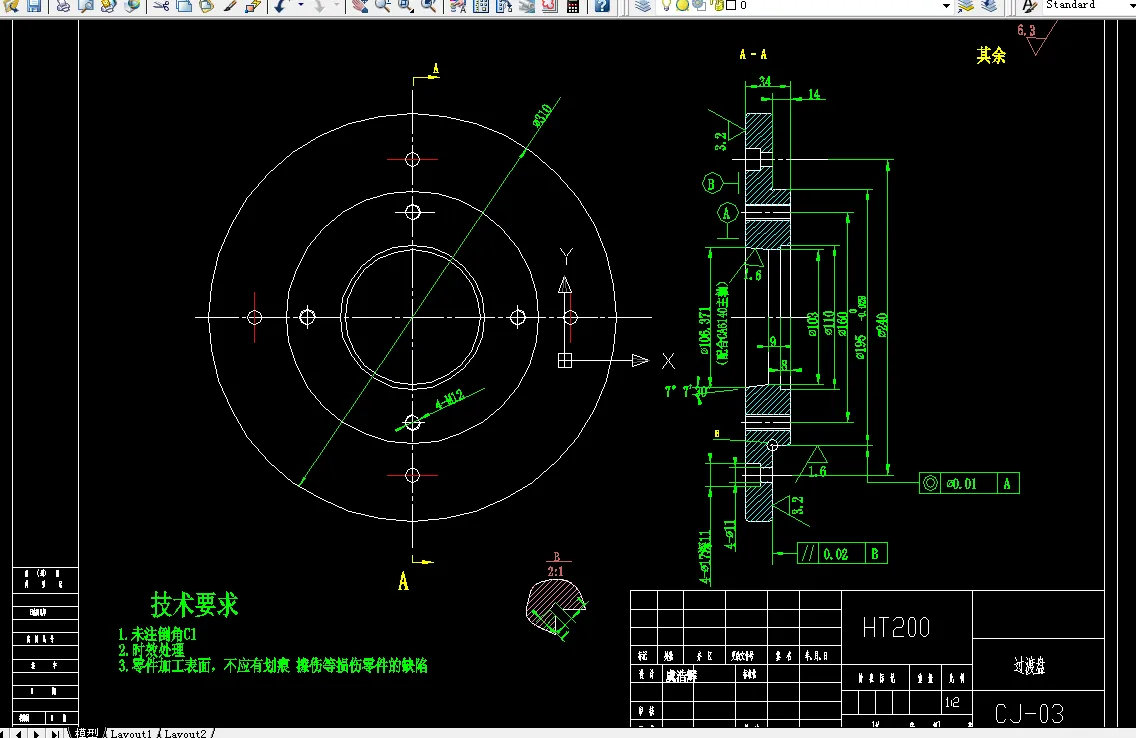Save the drawing with the floppy icon

coord(34,6)
